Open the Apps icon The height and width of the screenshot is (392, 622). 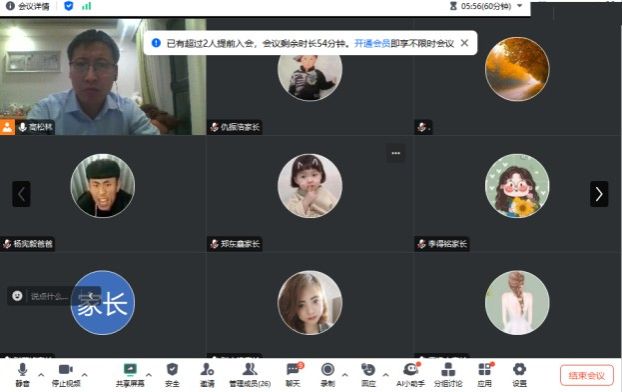pyautogui.click(x=485, y=375)
